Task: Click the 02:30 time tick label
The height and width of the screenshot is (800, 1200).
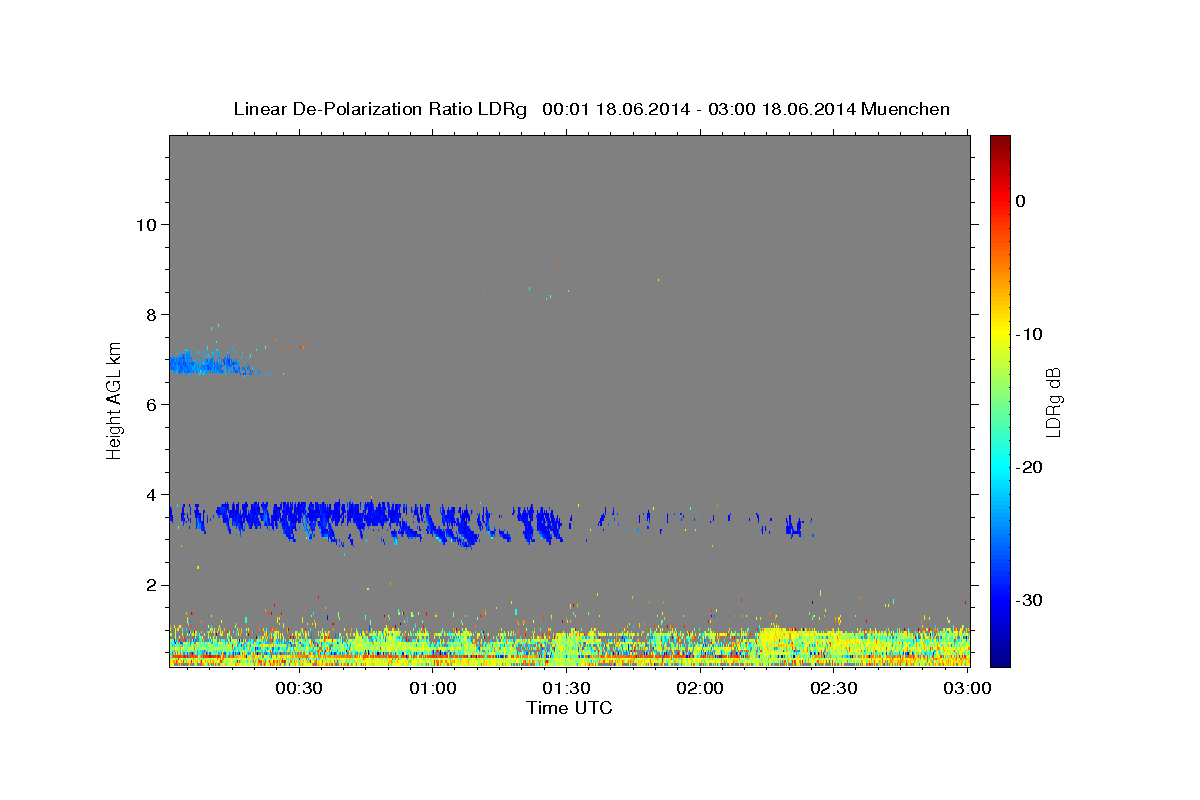Action: tap(834, 688)
